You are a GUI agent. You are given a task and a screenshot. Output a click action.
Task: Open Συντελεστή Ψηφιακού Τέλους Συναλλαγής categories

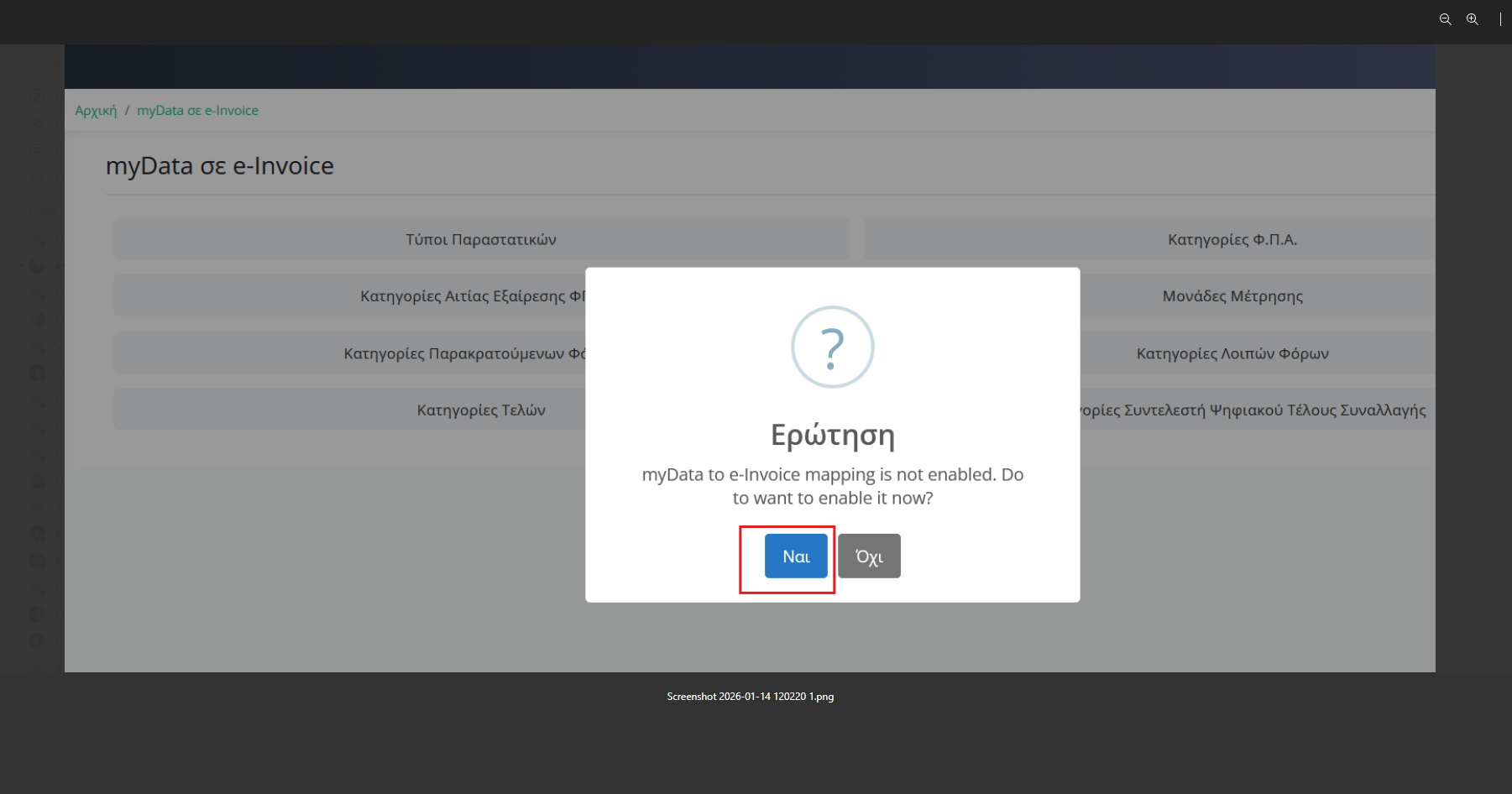click(1251, 410)
